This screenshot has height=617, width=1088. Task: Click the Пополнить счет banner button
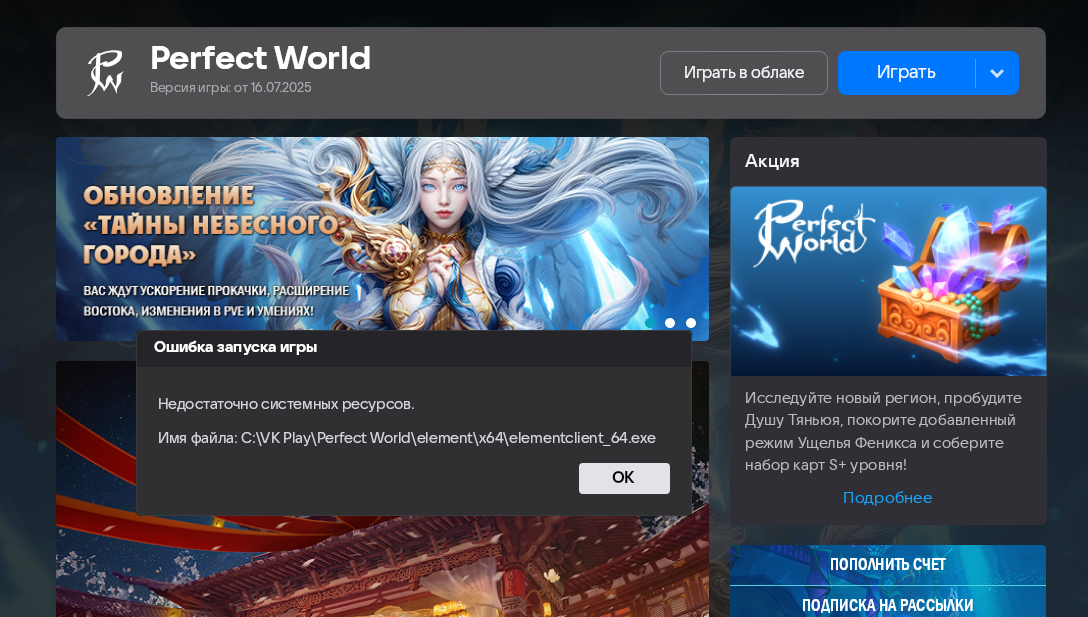887,565
